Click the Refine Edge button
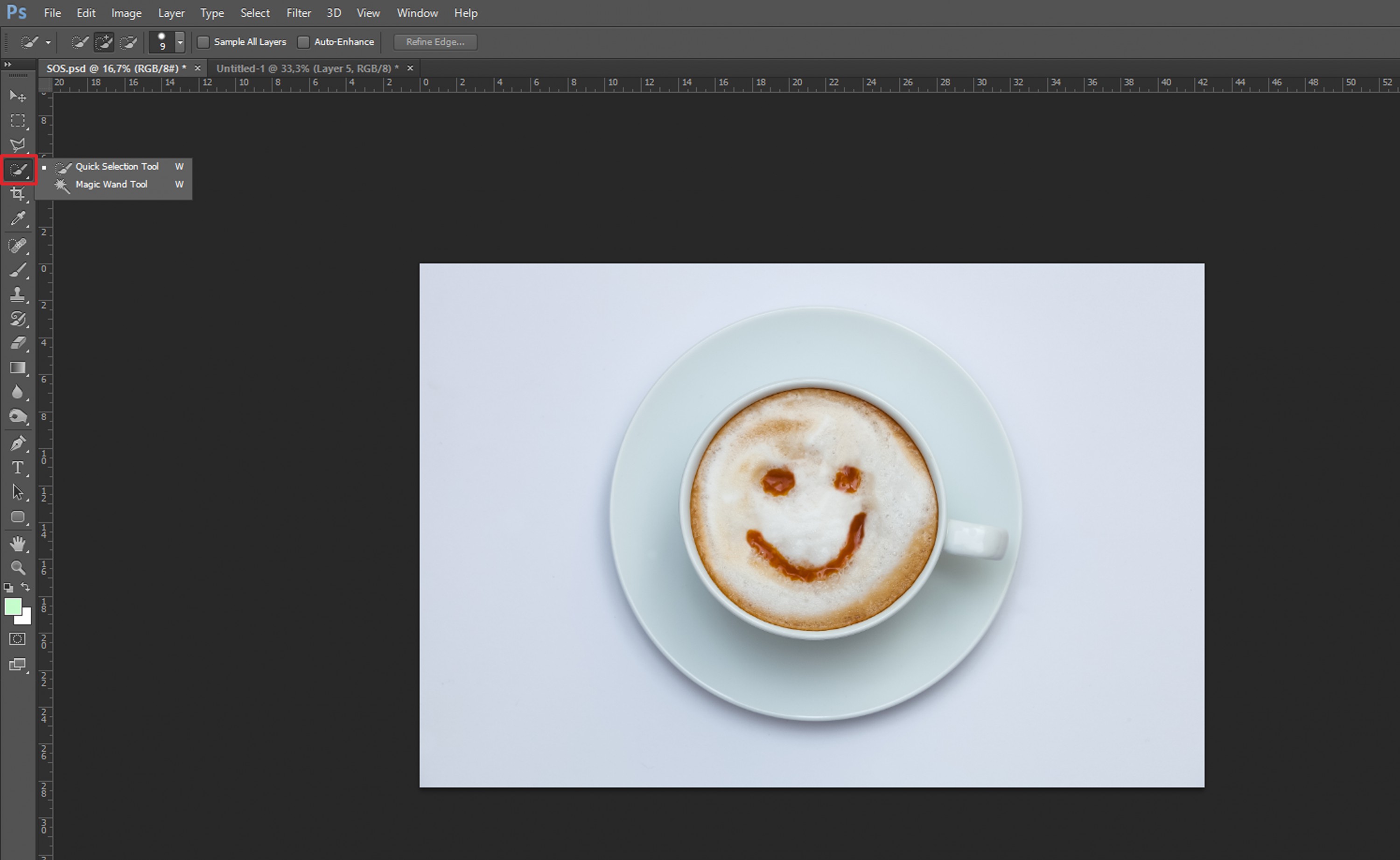 click(x=435, y=42)
